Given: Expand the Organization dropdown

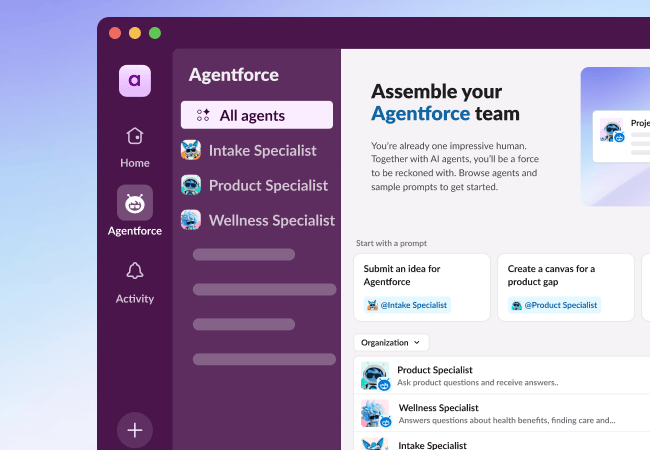Looking at the screenshot, I should [391, 342].
